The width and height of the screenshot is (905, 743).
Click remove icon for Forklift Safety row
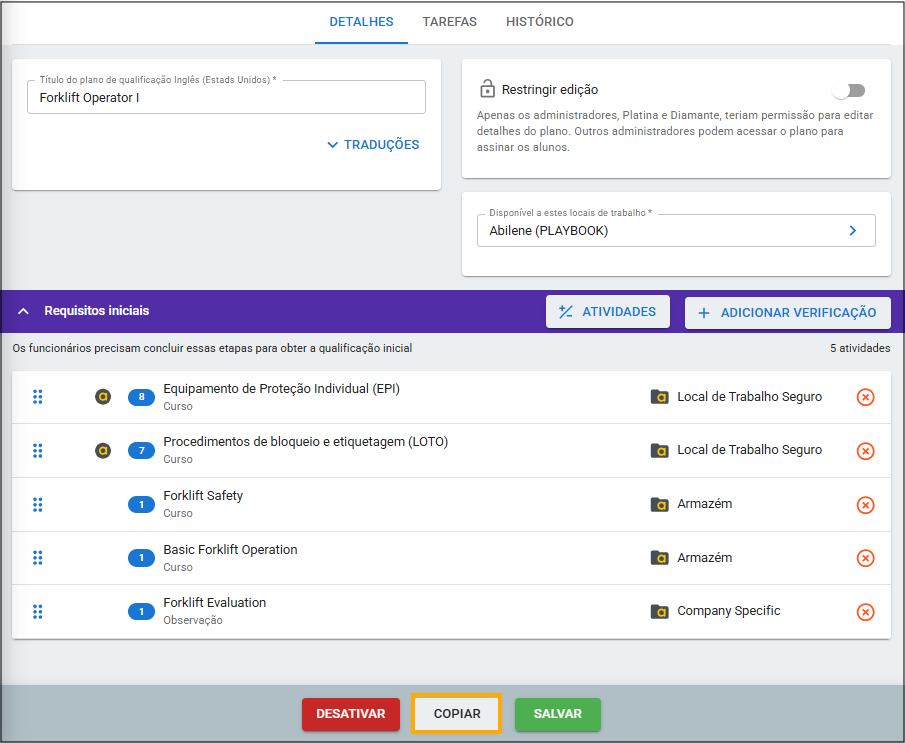tap(866, 505)
